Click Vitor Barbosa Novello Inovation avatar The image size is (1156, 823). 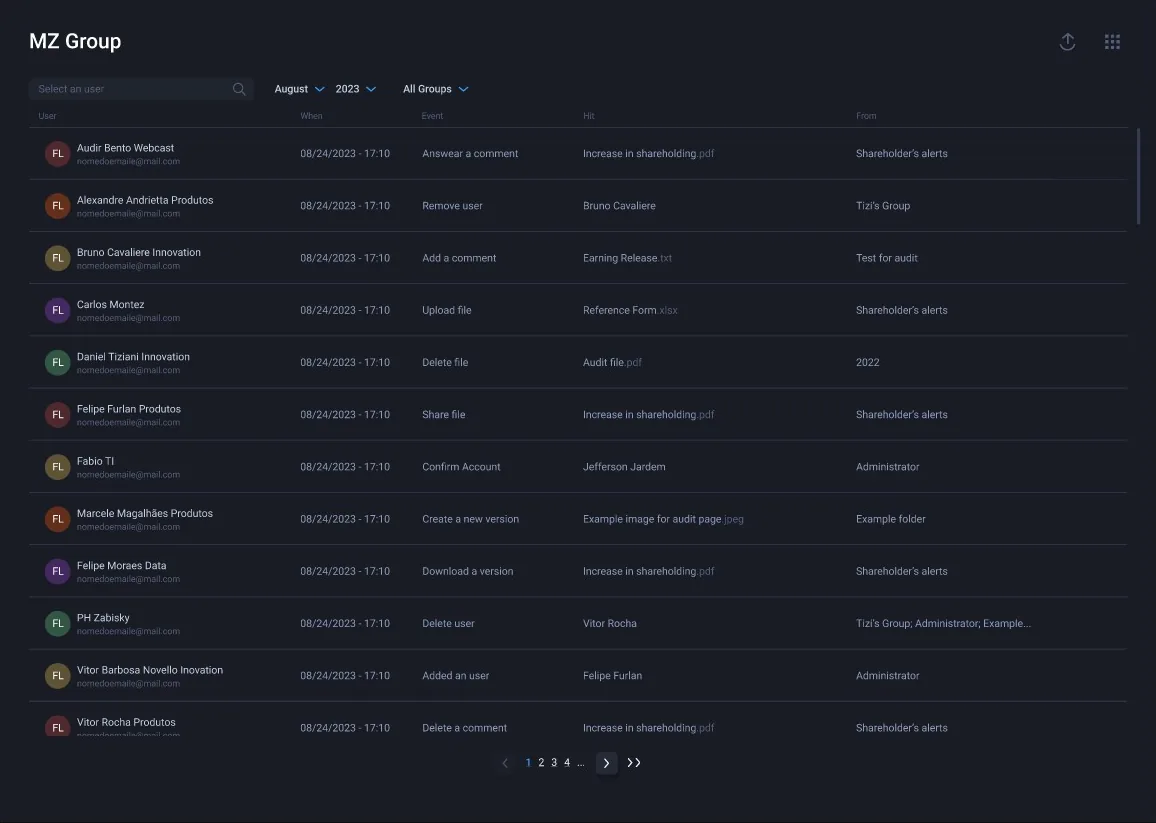pyautogui.click(x=58, y=676)
